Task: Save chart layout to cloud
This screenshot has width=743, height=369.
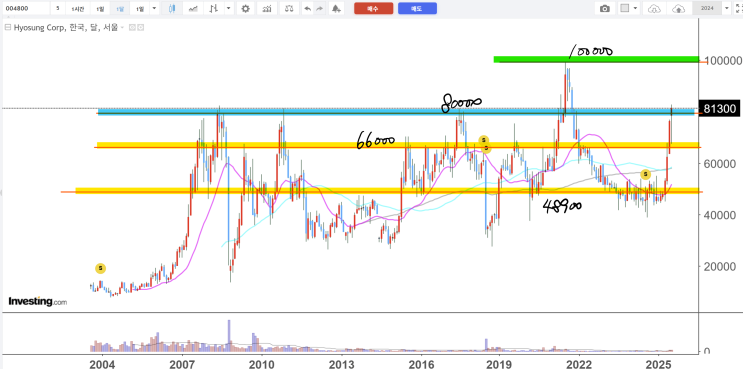Action: coord(679,9)
